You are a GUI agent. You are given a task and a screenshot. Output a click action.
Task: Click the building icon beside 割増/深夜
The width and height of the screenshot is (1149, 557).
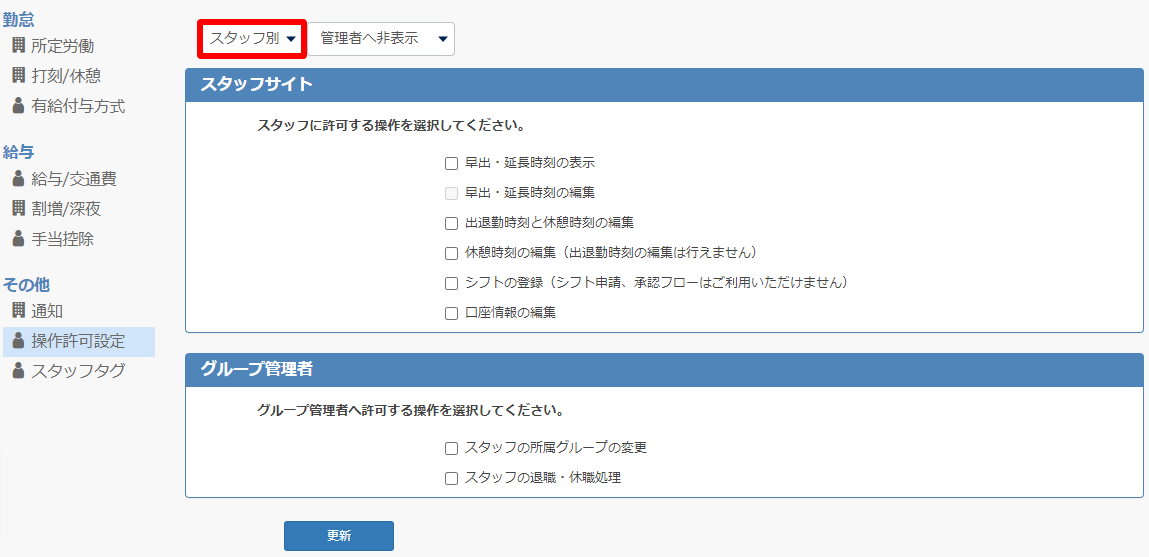(18, 208)
